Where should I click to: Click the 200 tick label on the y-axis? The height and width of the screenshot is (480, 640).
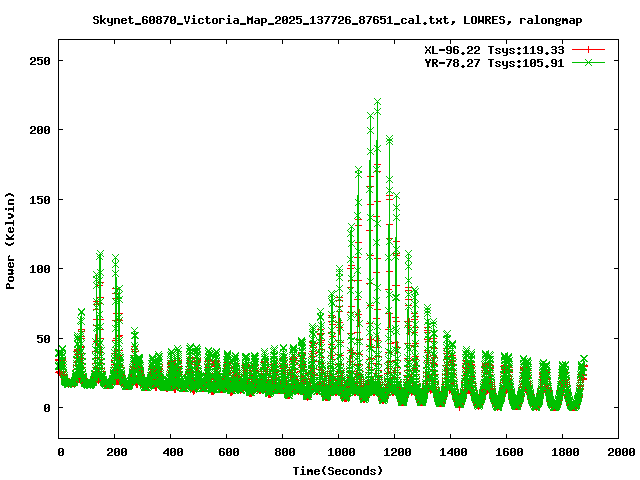click(40, 130)
